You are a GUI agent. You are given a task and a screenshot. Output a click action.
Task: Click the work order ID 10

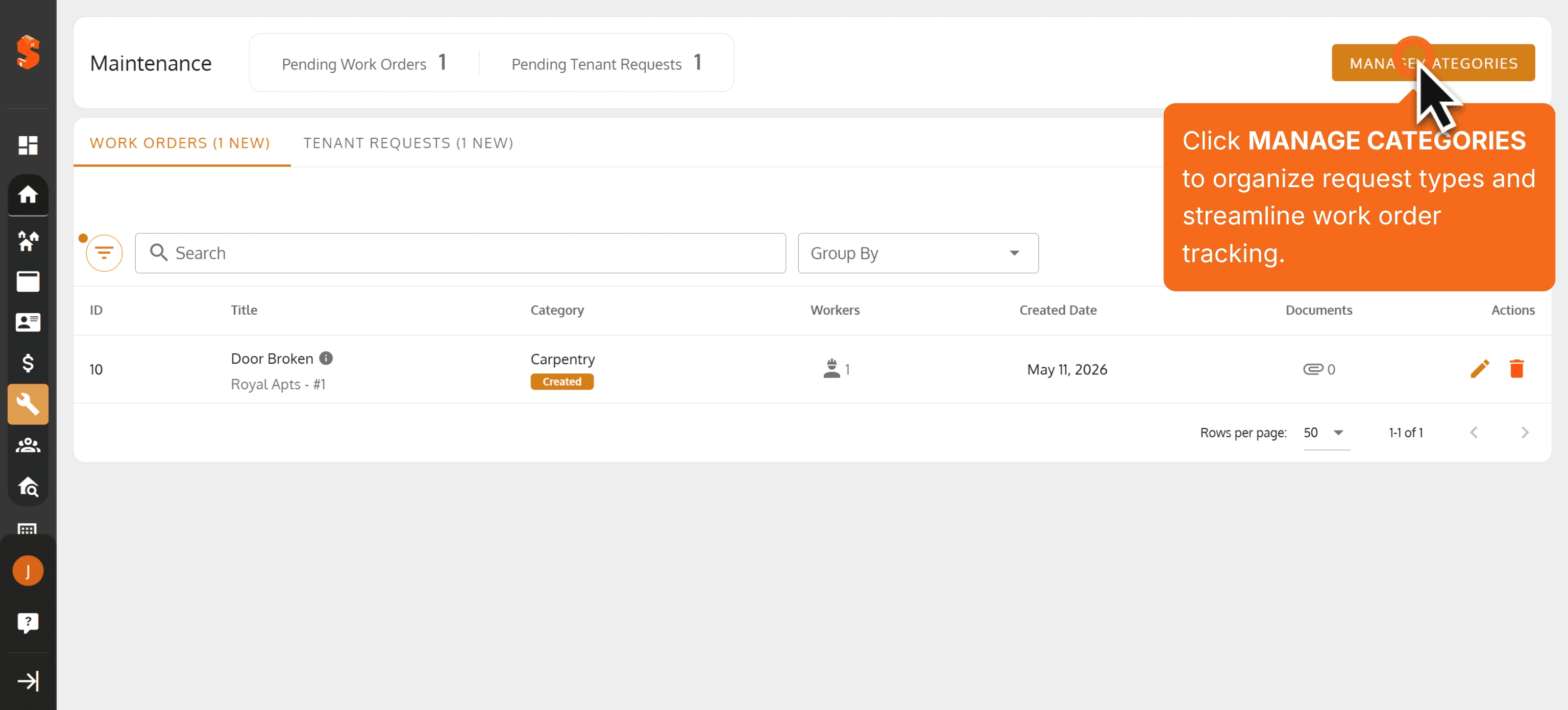point(96,369)
